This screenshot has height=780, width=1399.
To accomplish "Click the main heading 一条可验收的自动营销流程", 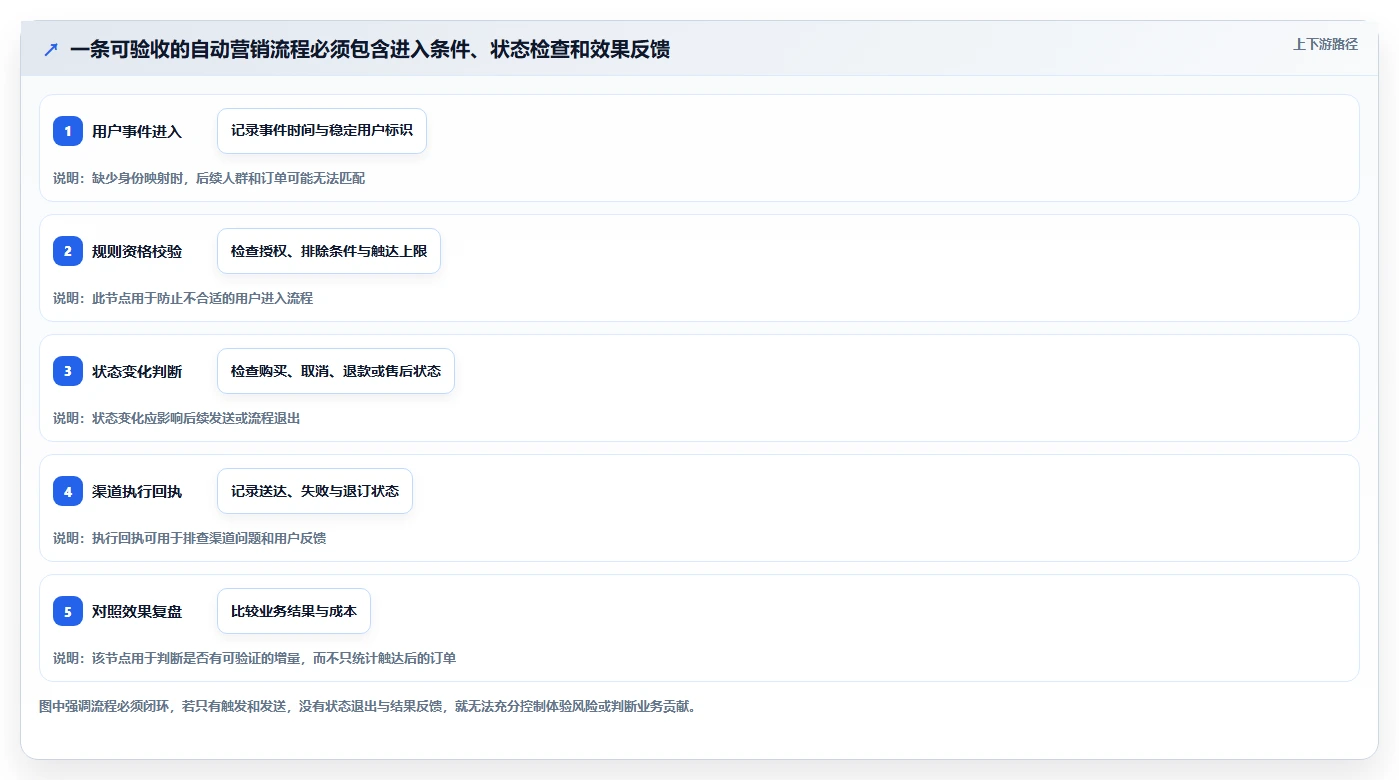I will click(x=370, y=49).
